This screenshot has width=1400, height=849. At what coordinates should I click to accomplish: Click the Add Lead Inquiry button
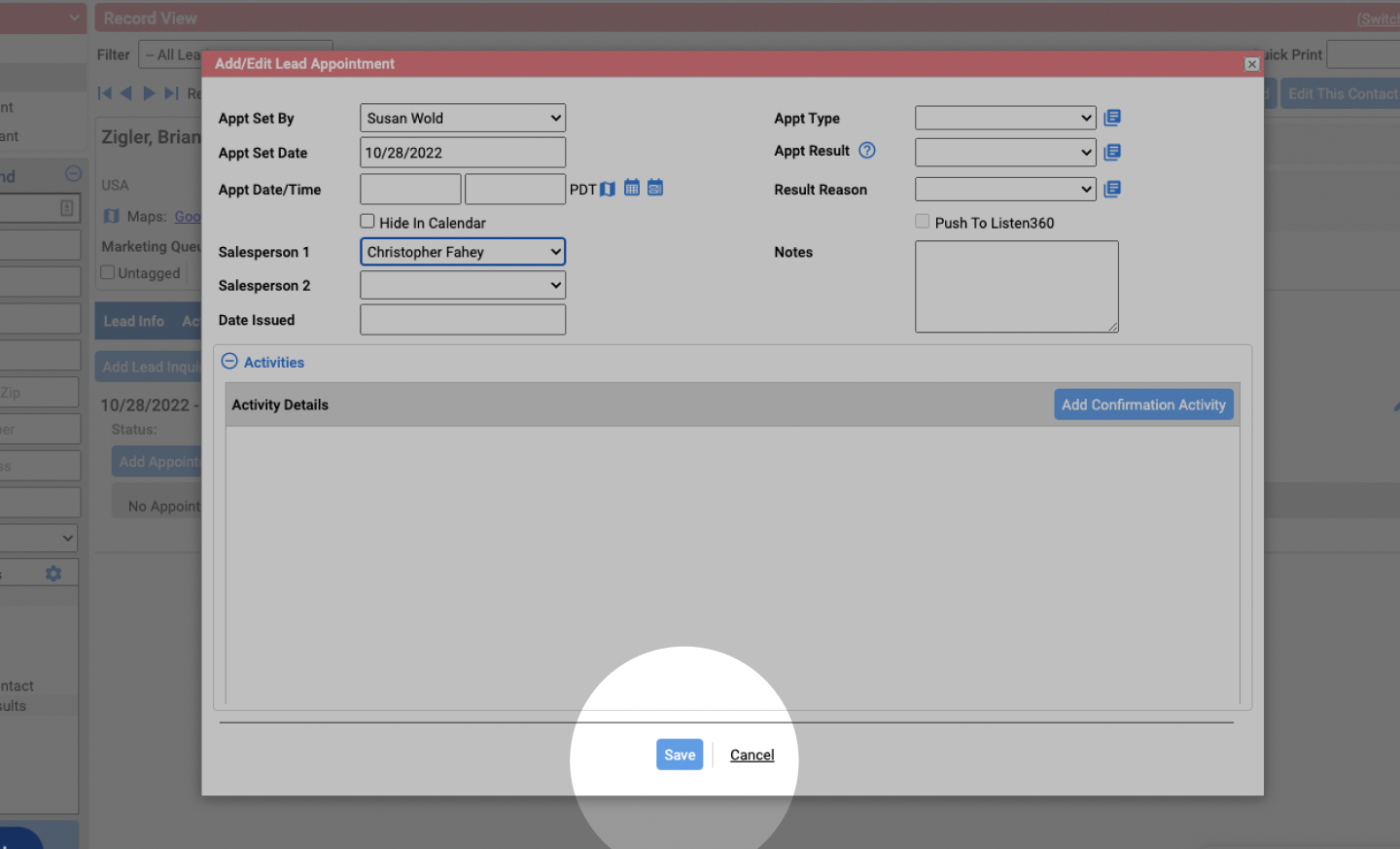[149, 367]
